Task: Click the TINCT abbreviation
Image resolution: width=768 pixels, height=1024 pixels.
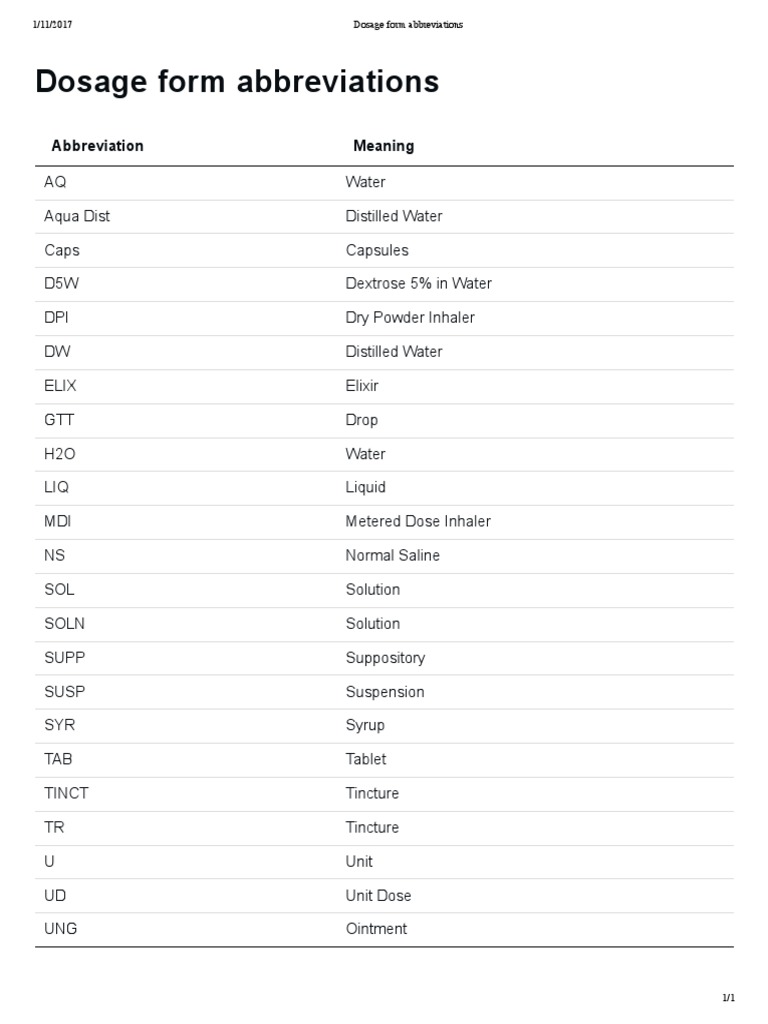Action: tap(66, 794)
